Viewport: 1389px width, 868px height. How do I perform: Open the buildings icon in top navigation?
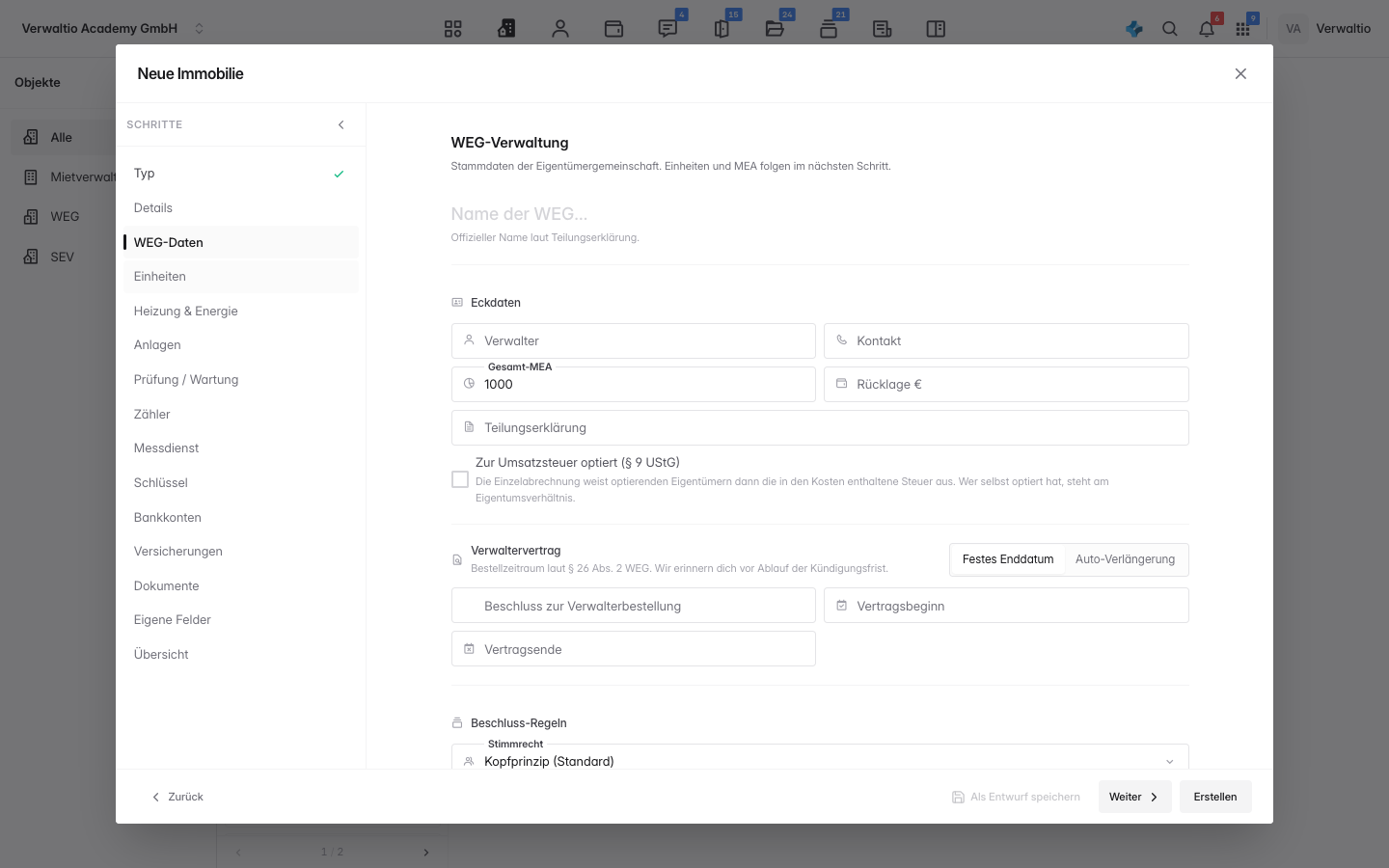click(506, 29)
